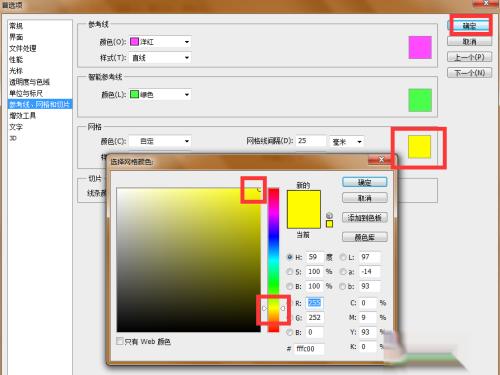This screenshot has height=375, width=500.
Task: Click the vertical hue spectrum slider
Action: coord(274,260)
